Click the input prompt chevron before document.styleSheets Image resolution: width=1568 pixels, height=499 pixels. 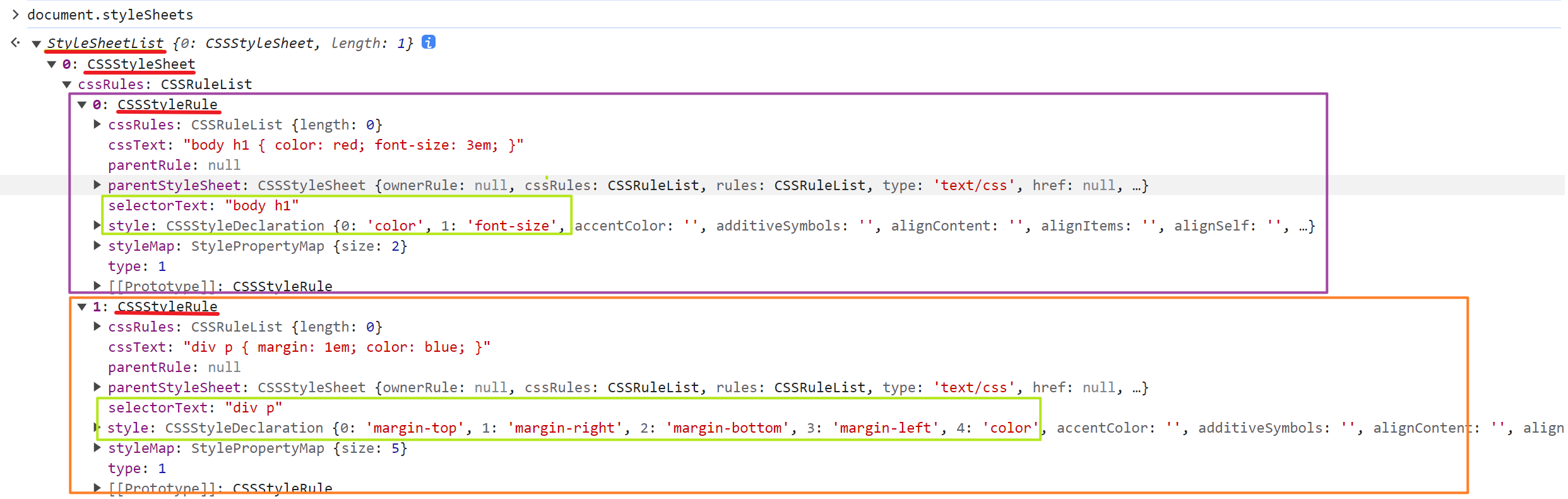pyautogui.click(x=15, y=15)
